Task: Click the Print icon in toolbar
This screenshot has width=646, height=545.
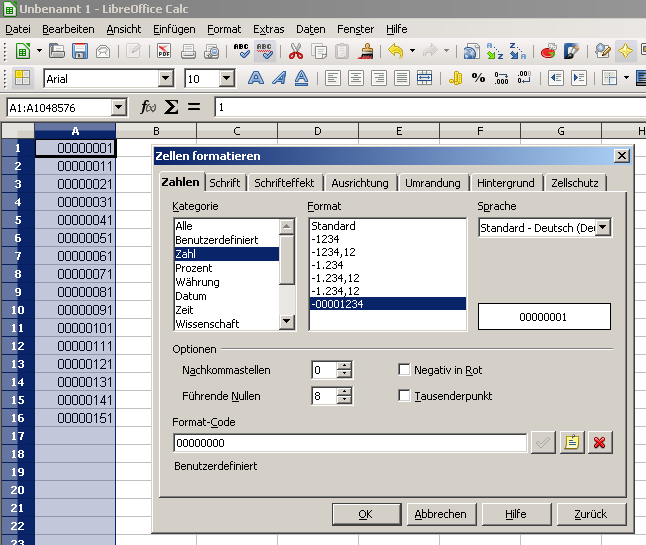Action: pyautogui.click(x=188, y=51)
